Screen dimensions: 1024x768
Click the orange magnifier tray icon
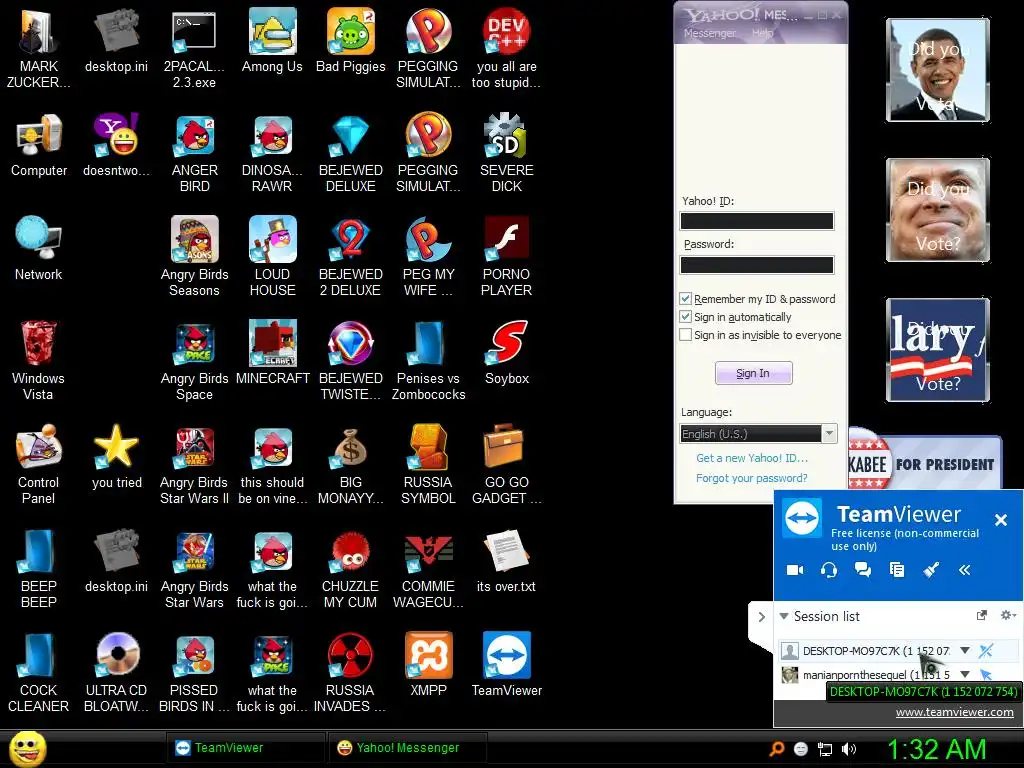tap(777, 749)
